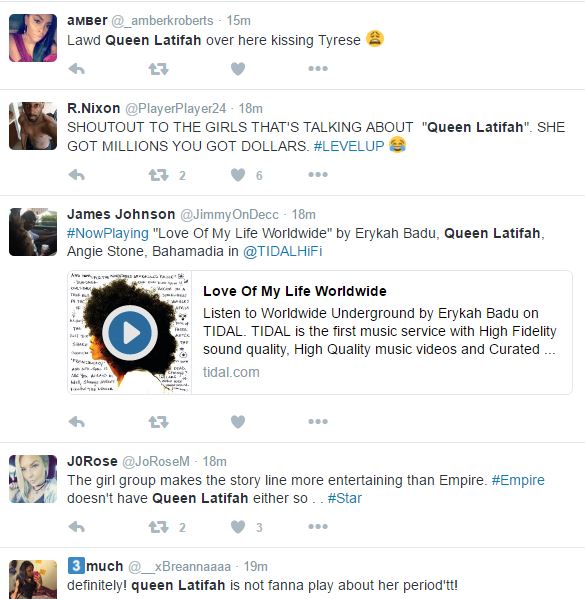The width and height of the screenshot is (585, 599).
Task: Click the #LEVELUP hashtag
Action: [349, 146]
